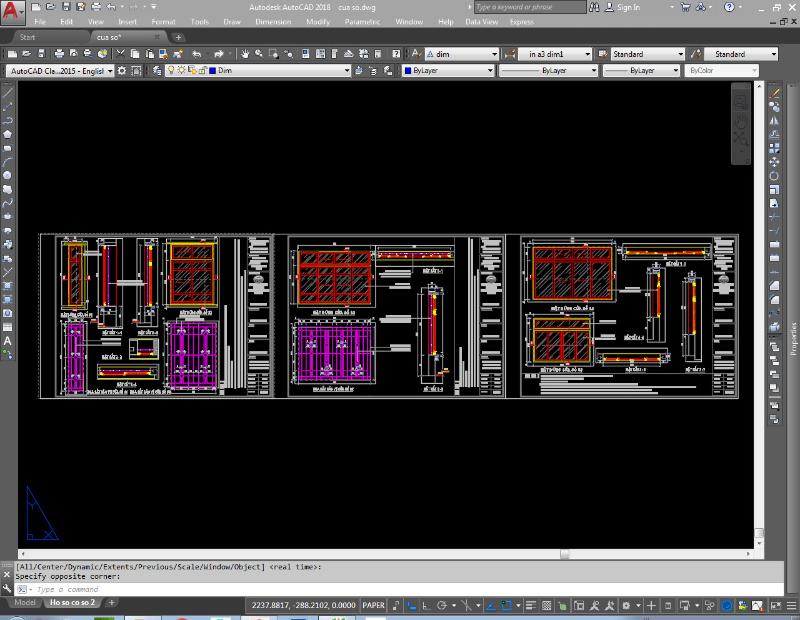Select the Spline draw tool
The height and width of the screenshot is (620, 800).
point(7,203)
